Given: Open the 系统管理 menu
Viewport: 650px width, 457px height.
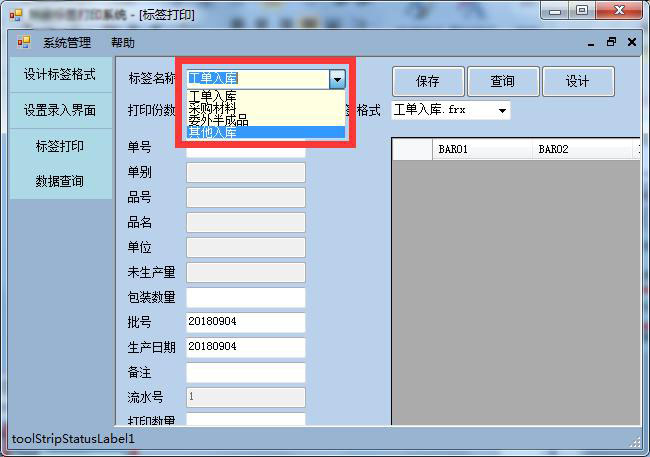Looking at the screenshot, I should pos(67,43).
